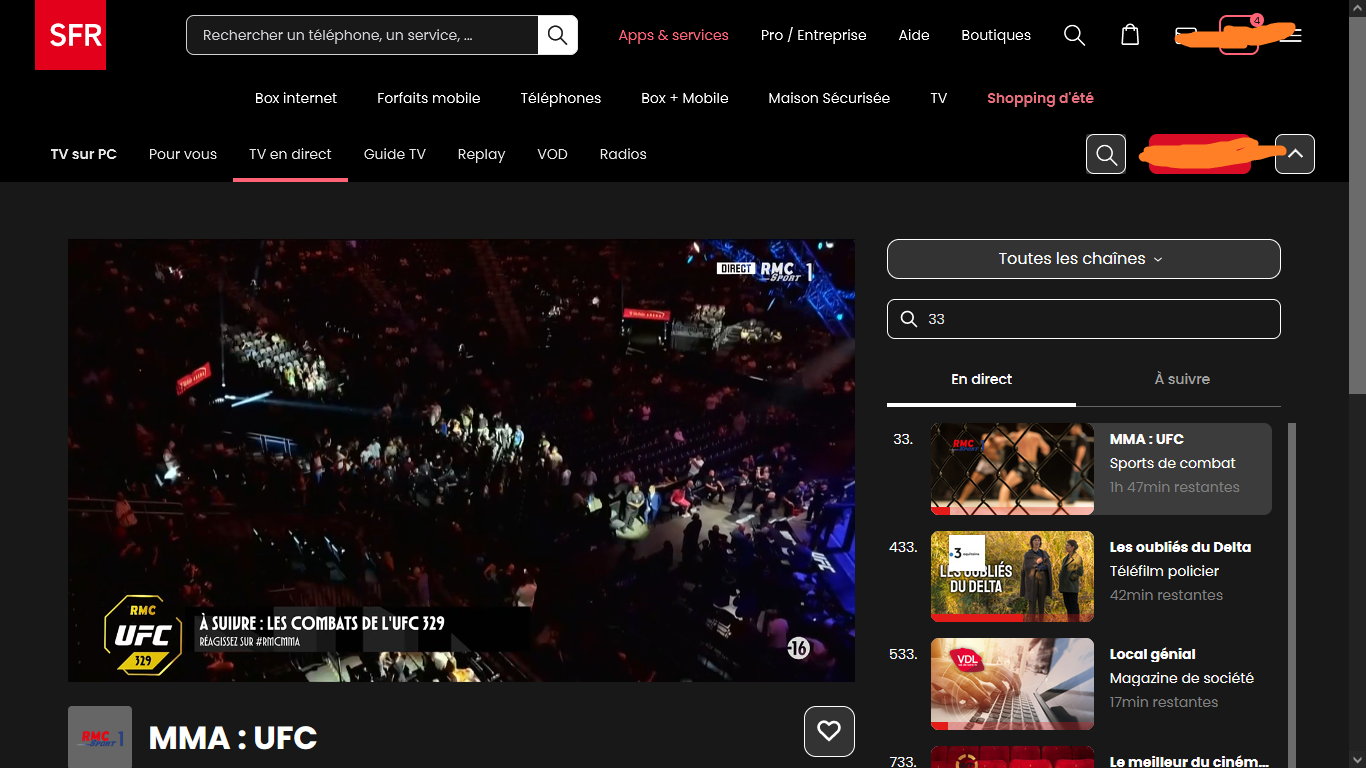Image resolution: width=1366 pixels, height=768 pixels.
Task: Click the Local génial programme title
Action: tap(1153, 654)
